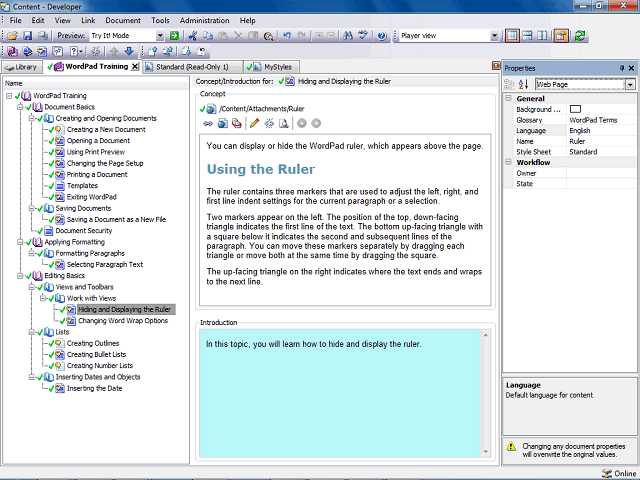The height and width of the screenshot is (480, 640).
Task: Close the WordPad Training tab
Action: coord(135,67)
